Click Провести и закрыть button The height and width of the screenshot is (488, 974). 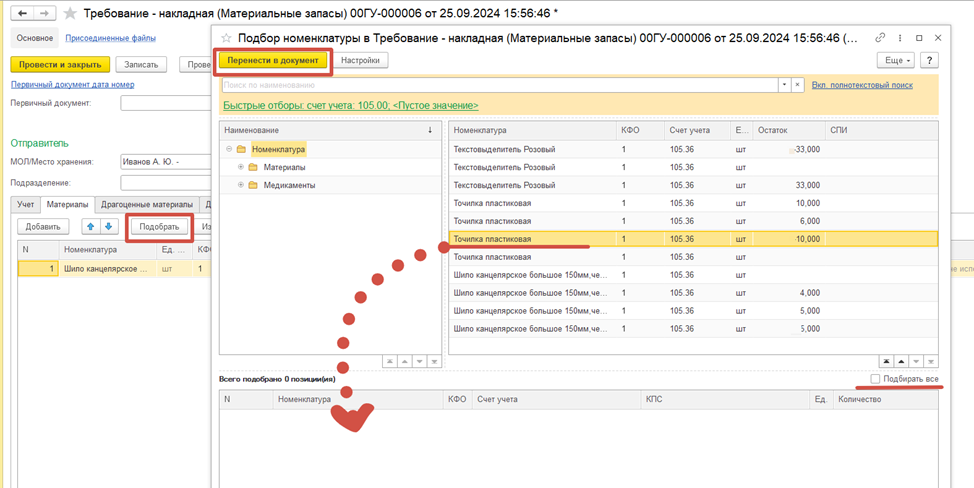click(x=60, y=64)
